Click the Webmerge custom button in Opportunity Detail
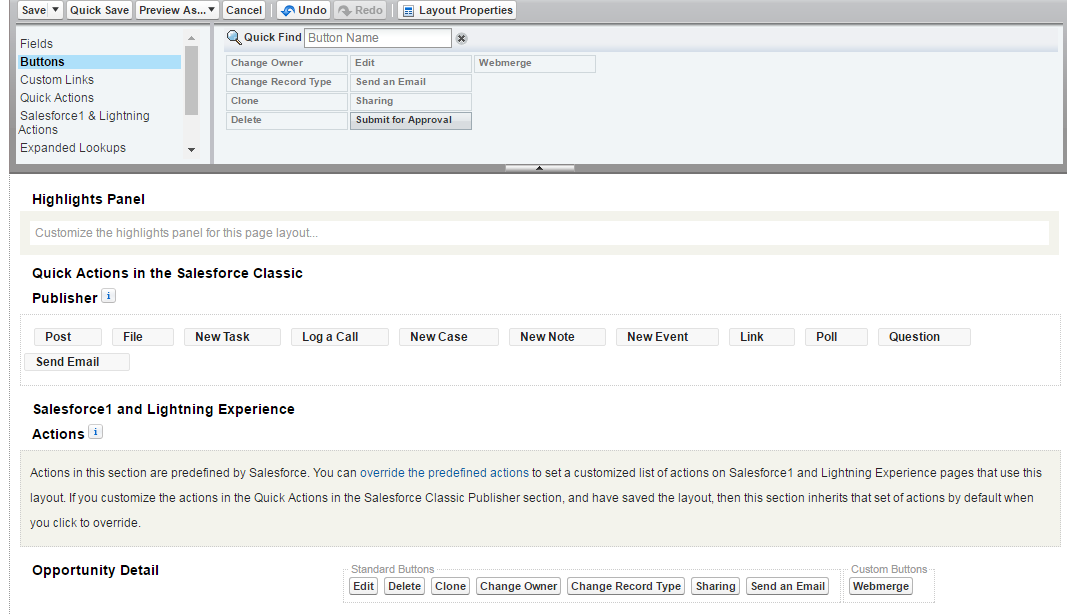Screen dimensions: 1067x615 [x=880, y=586]
